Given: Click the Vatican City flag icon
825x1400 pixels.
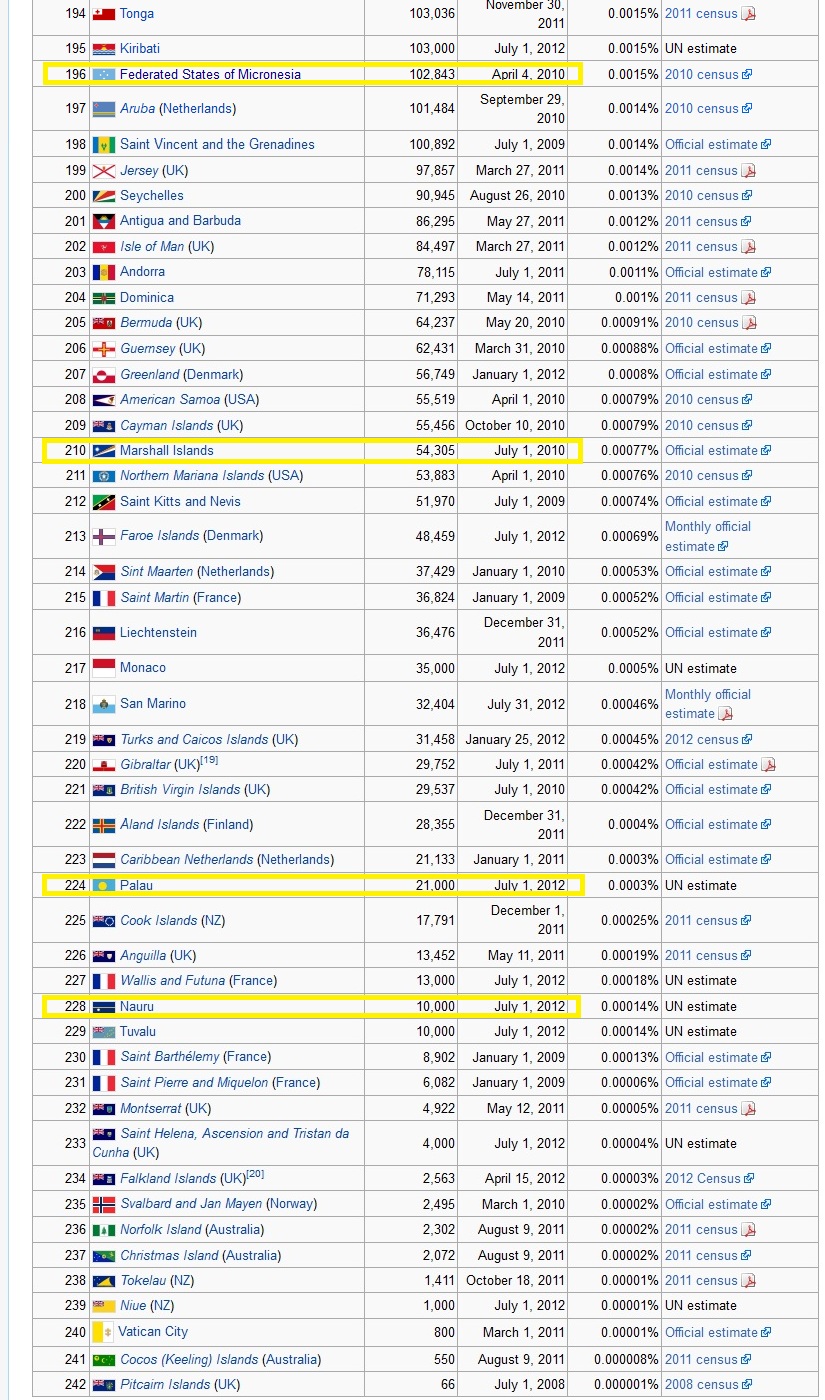Looking at the screenshot, I should (x=102, y=1332).
